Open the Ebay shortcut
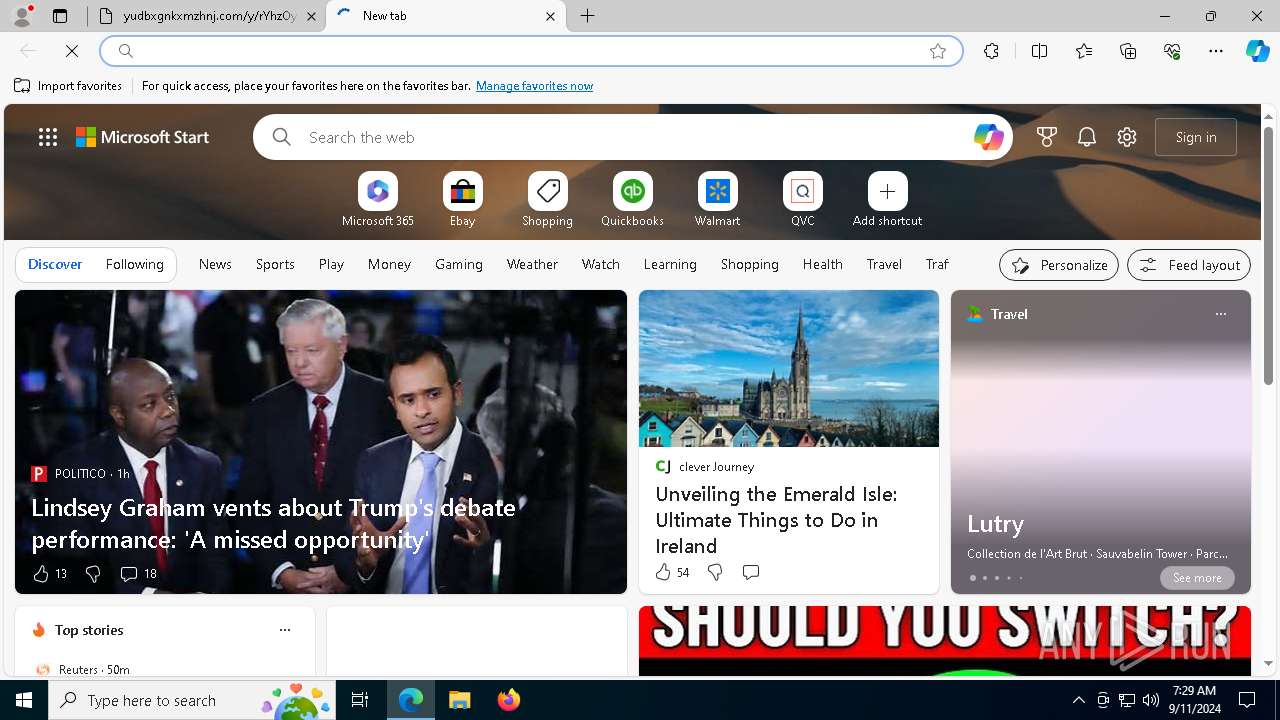 pyautogui.click(x=462, y=200)
